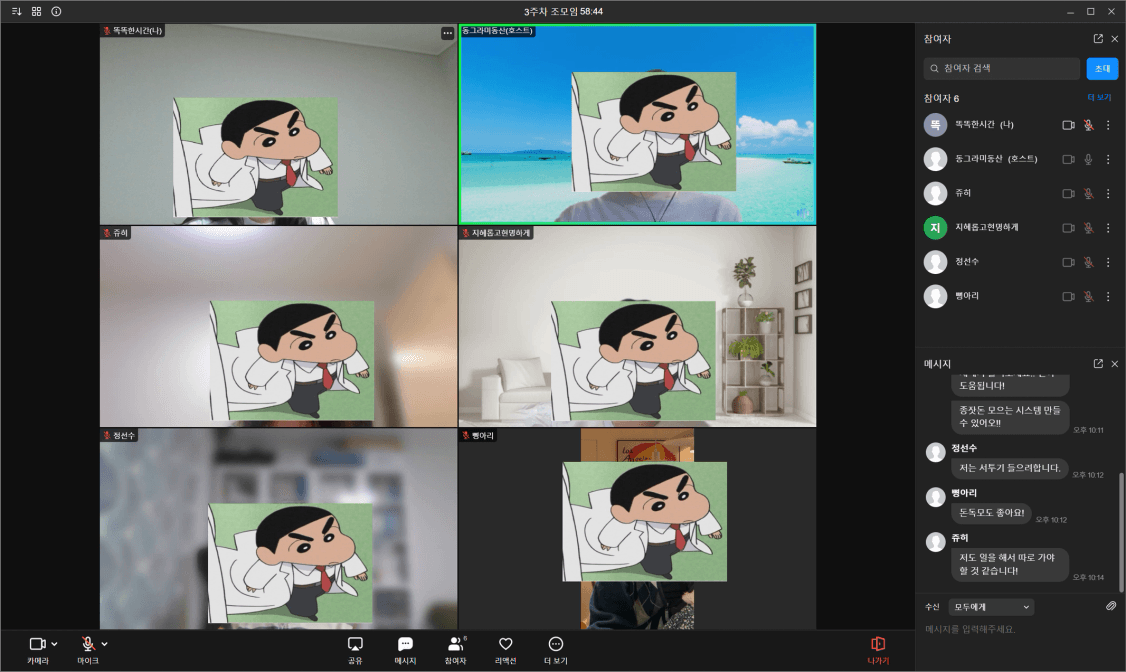Viewport: 1126px width, 672px height.
Task: Select 뻥아리 video tile
Action: pos(638,529)
